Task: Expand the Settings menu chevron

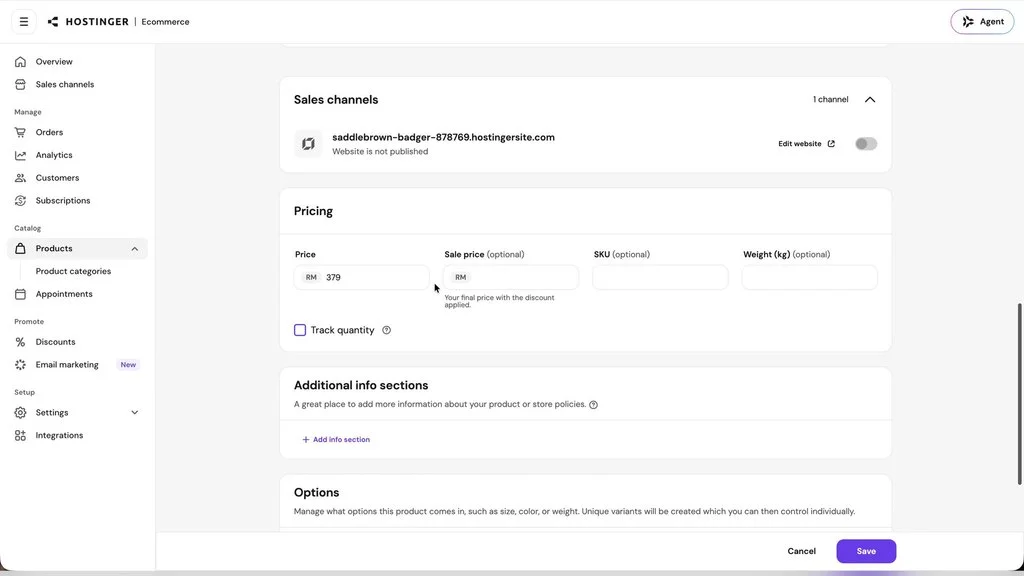Action: (x=135, y=413)
